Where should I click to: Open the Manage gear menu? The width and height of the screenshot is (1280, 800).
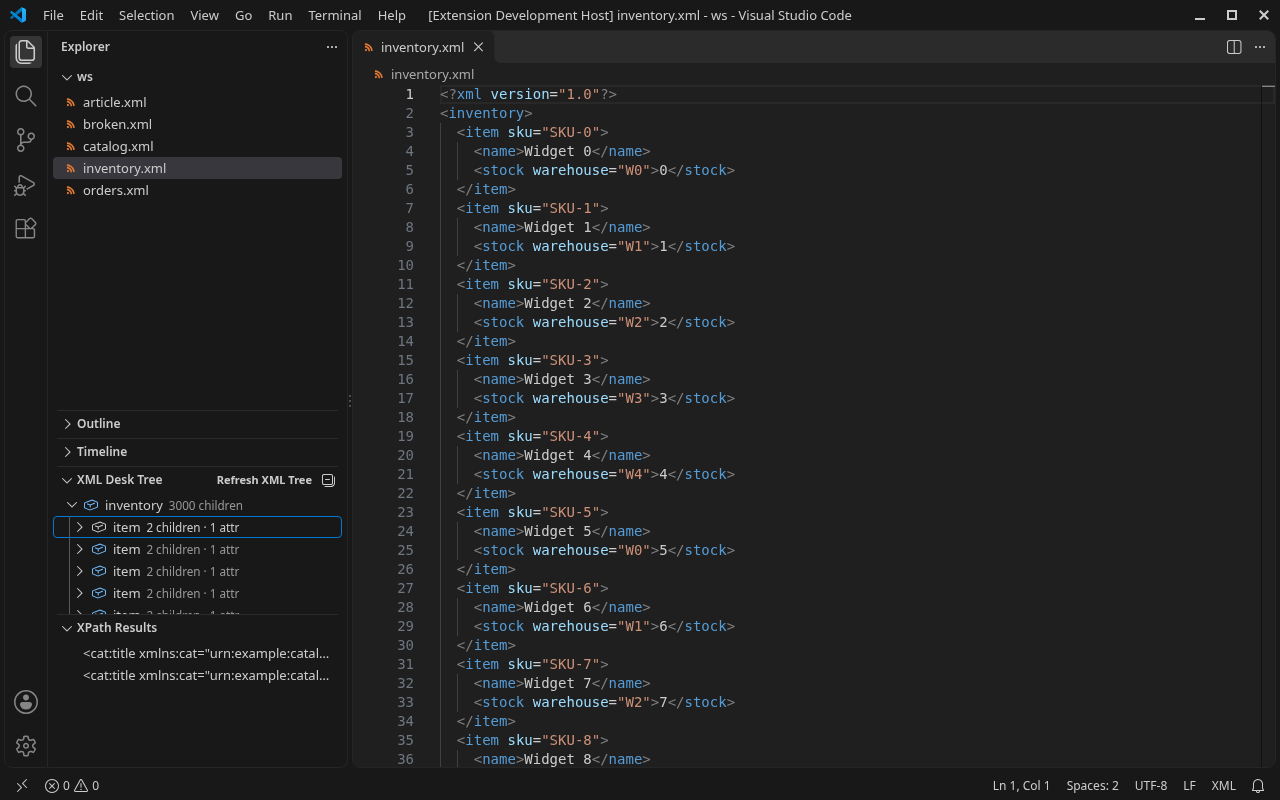(26, 746)
